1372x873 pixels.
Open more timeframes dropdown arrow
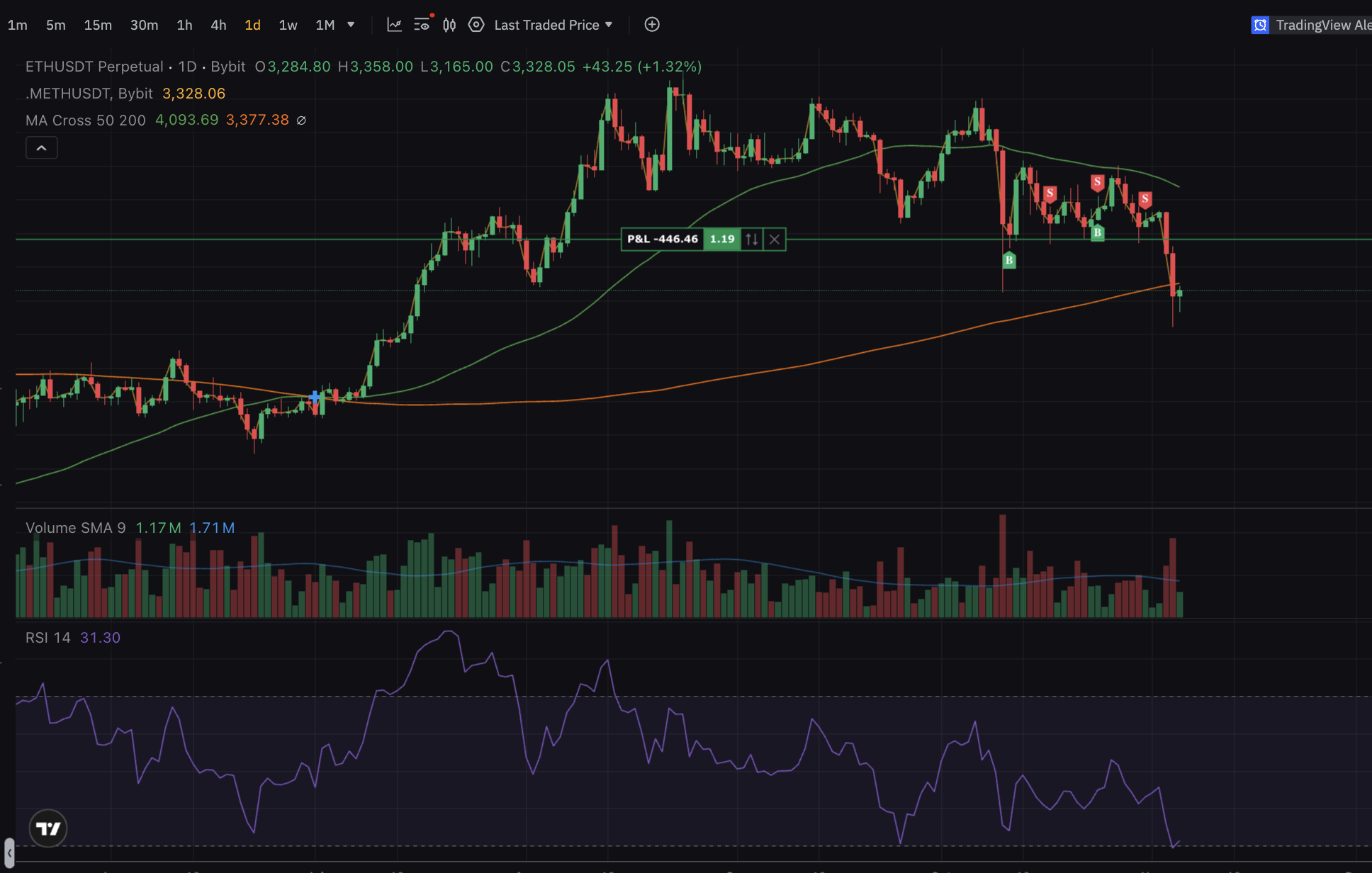pyautogui.click(x=351, y=25)
